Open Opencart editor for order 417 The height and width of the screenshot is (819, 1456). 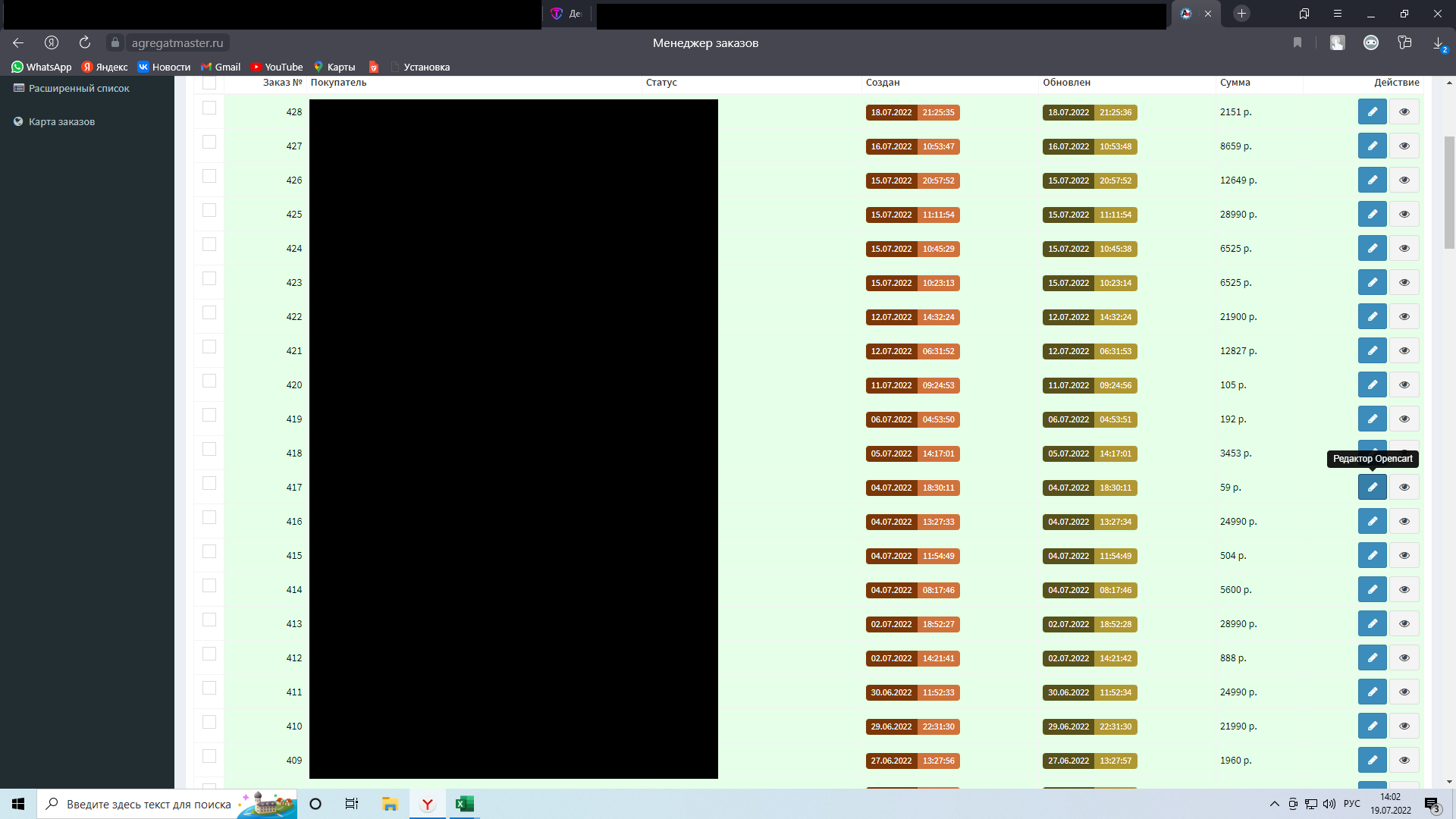pos(1372,487)
